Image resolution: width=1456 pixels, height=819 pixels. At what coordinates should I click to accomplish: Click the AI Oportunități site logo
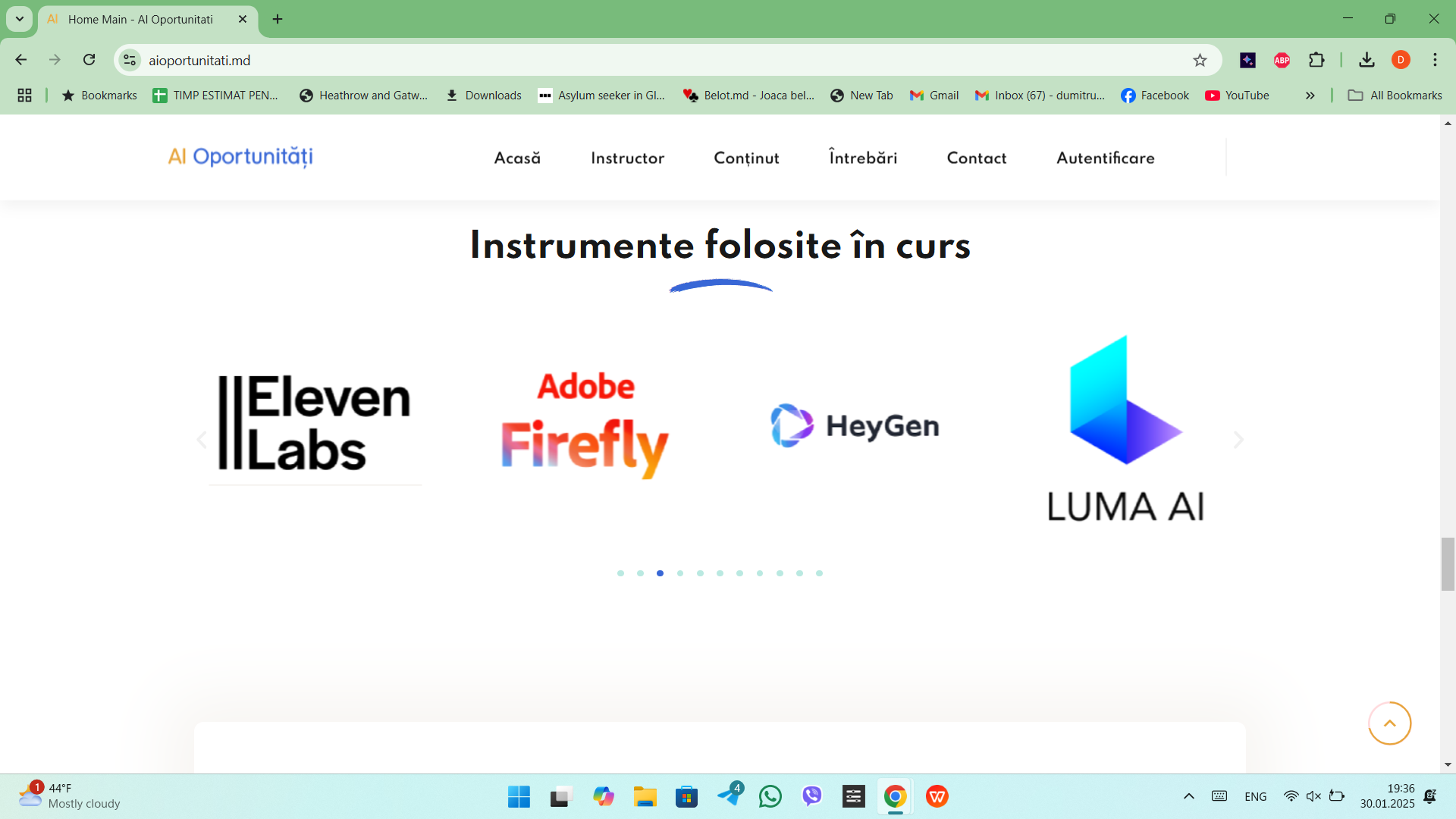tap(240, 156)
